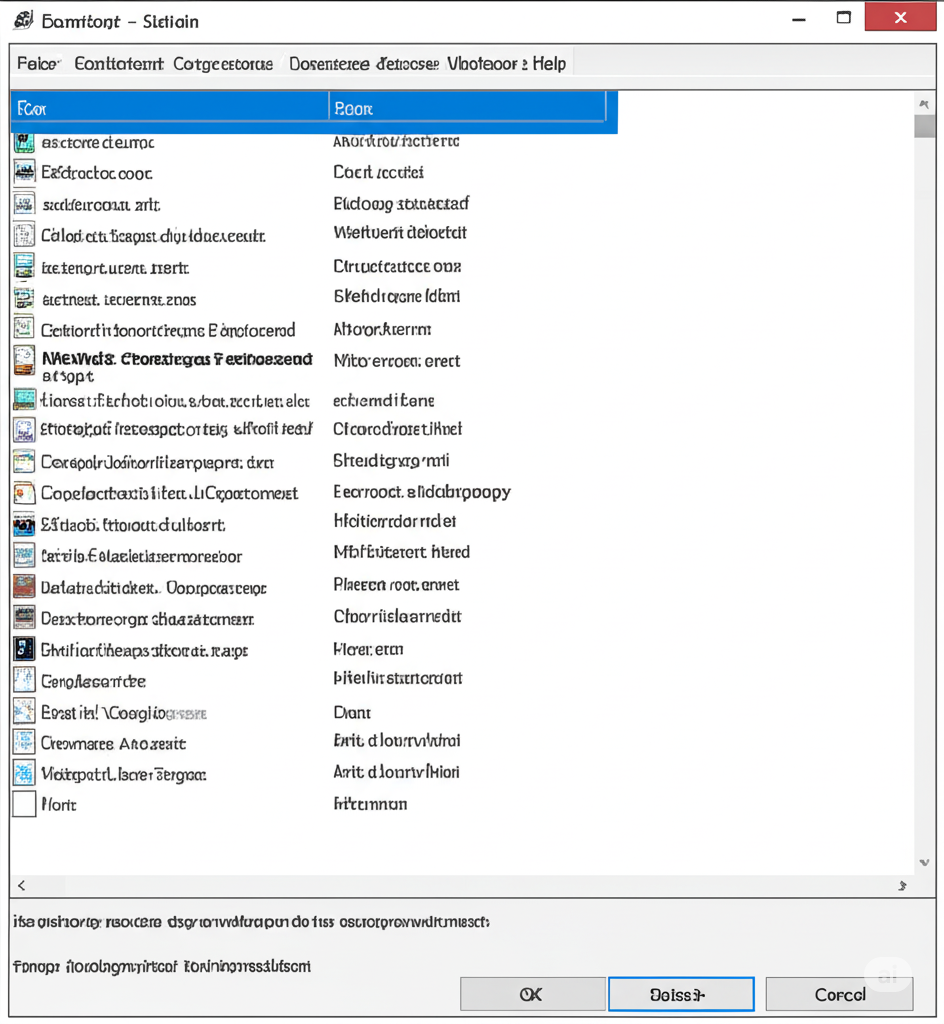Select the 'Cfoorıielaarnedtt' cell
Screen dimensions: 944x1024
point(398,616)
